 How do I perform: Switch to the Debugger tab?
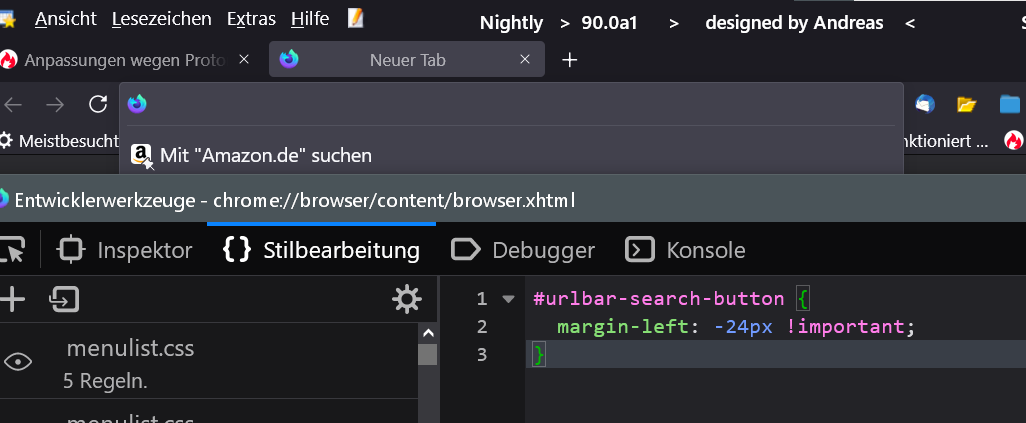(523, 250)
